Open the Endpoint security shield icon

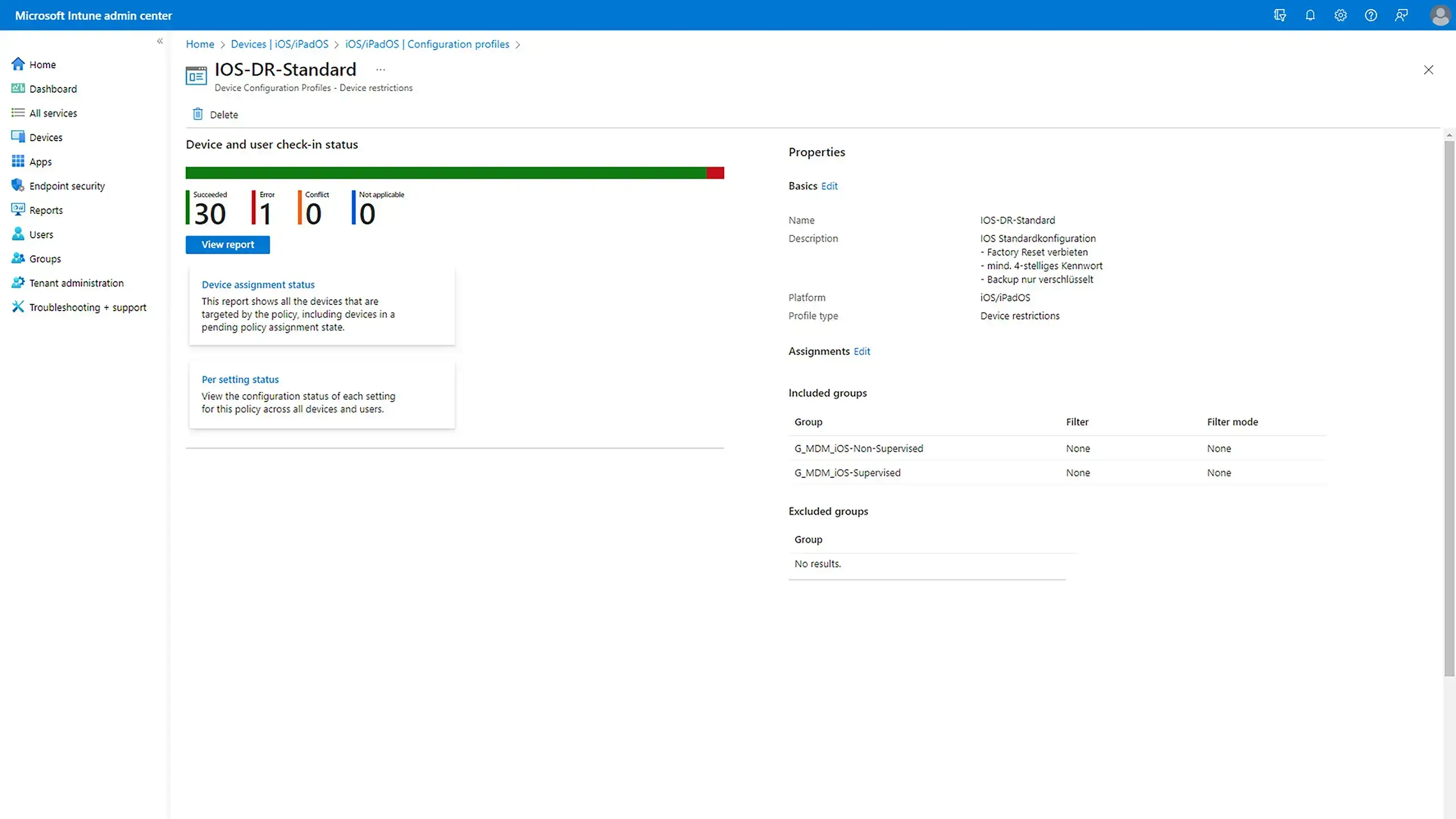click(x=18, y=185)
